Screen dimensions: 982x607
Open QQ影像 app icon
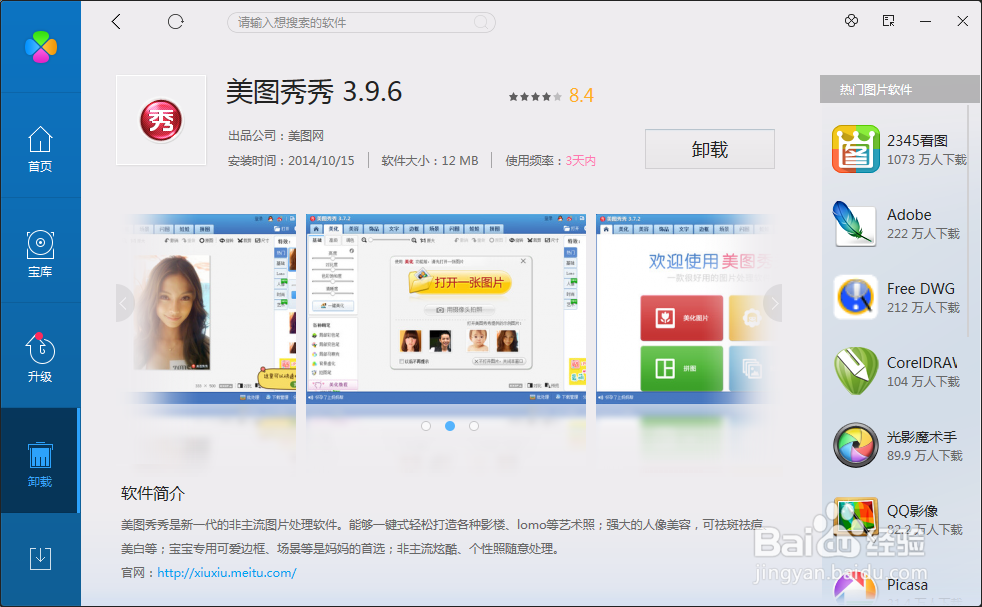click(855, 519)
